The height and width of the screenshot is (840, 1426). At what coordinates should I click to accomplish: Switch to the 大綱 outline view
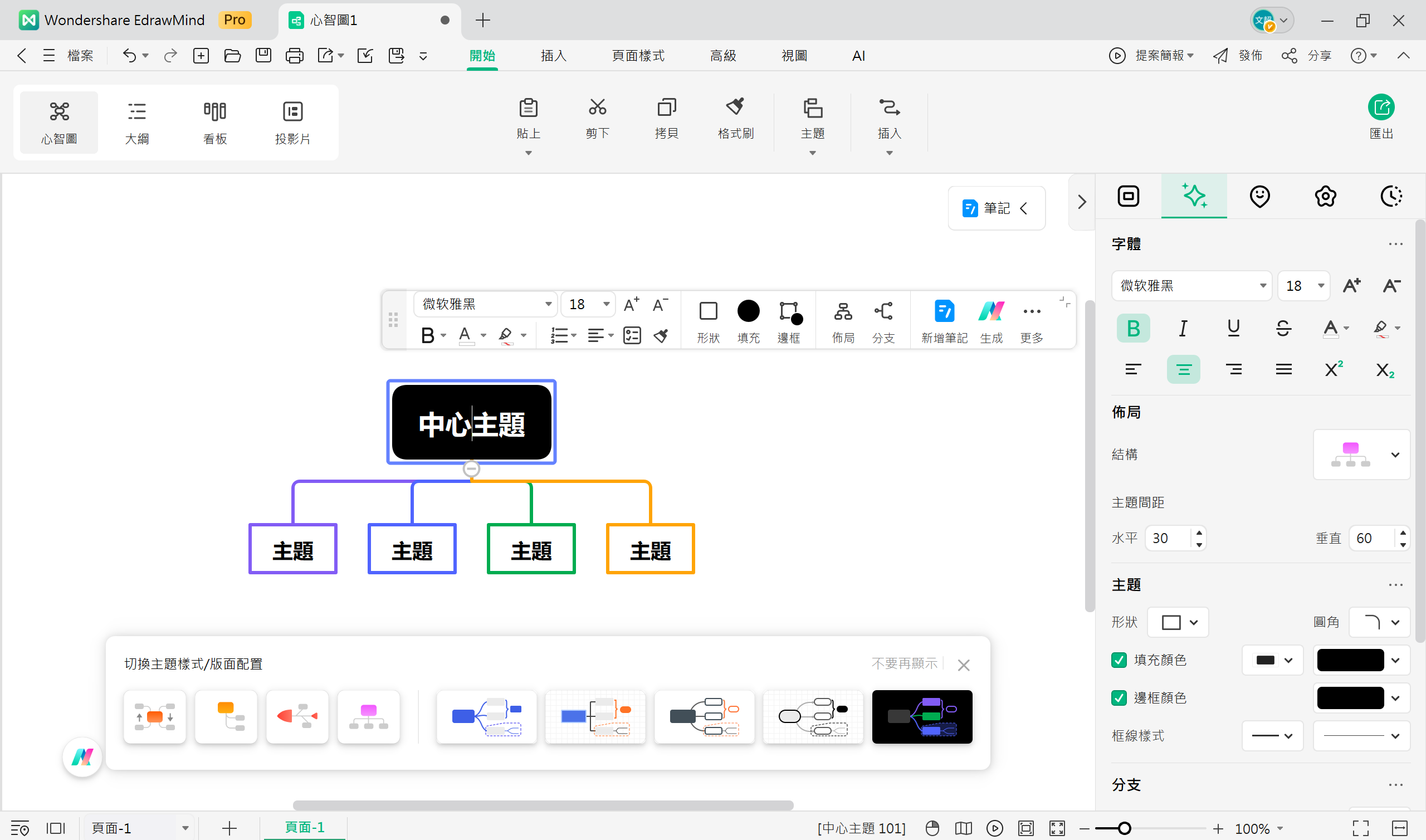click(x=137, y=121)
